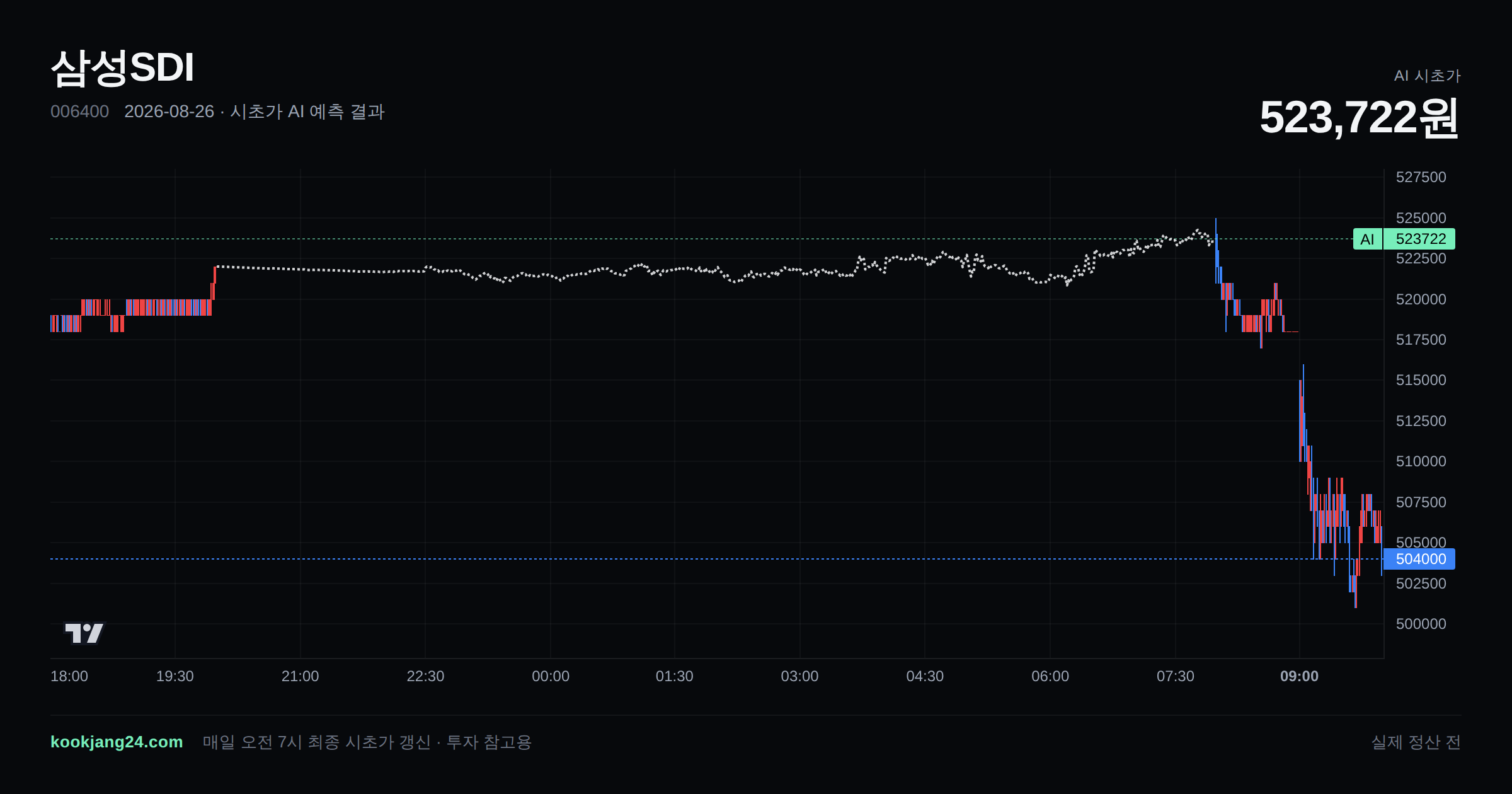Click the 527500 price axis label
This screenshot has height=794, width=1512.
click(1421, 177)
